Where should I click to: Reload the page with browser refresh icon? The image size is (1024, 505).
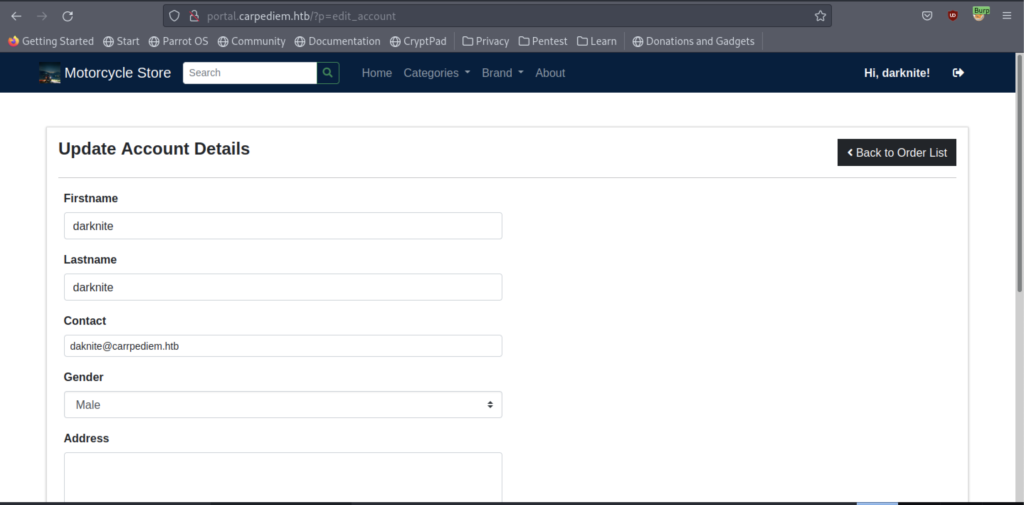click(x=67, y=16)
